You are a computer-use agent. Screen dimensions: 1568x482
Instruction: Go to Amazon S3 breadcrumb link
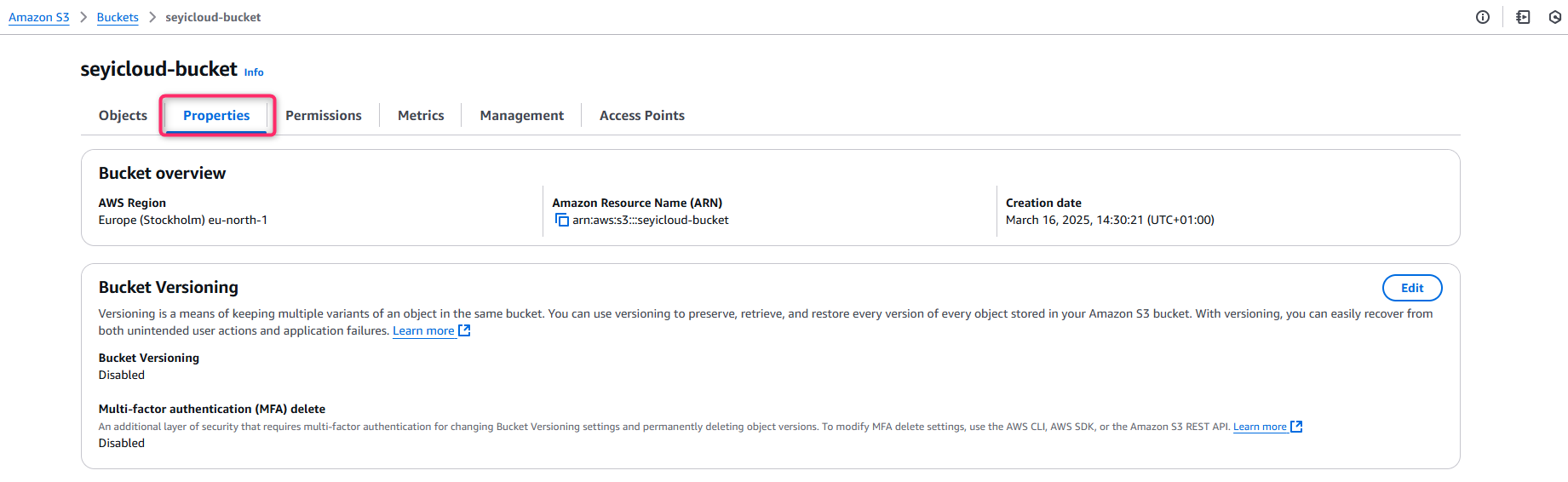(39, 17)
